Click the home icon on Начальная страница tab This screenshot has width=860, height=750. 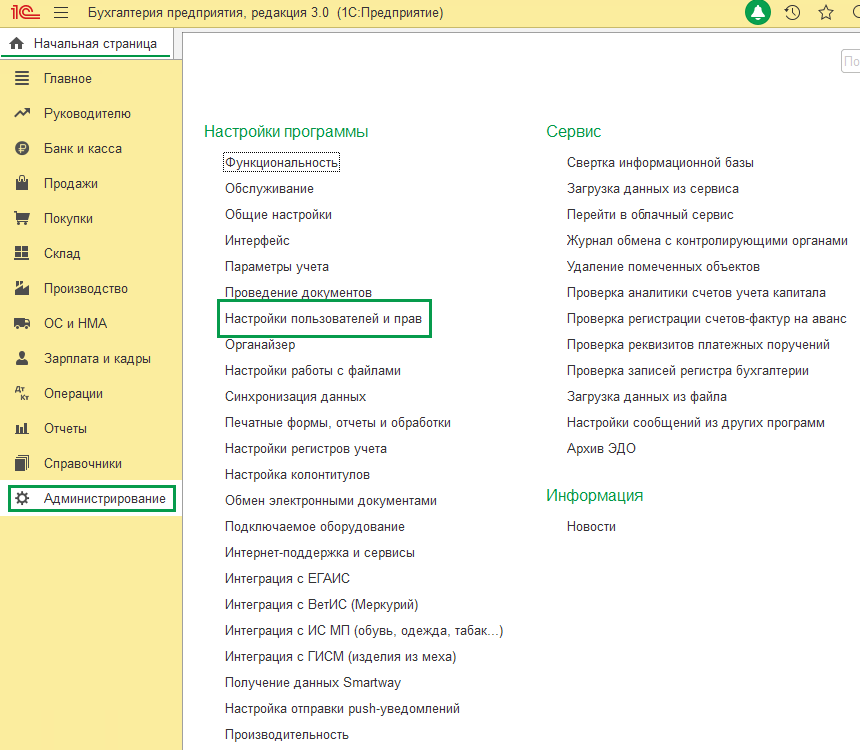(x=16, y=43)
